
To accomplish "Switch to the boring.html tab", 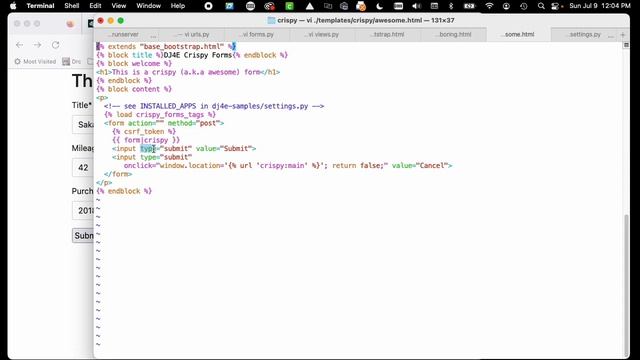I will [x=453, y=35].
